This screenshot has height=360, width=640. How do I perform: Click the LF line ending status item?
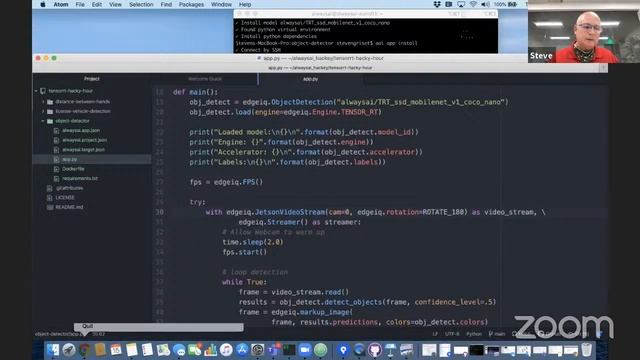[435, 334]
